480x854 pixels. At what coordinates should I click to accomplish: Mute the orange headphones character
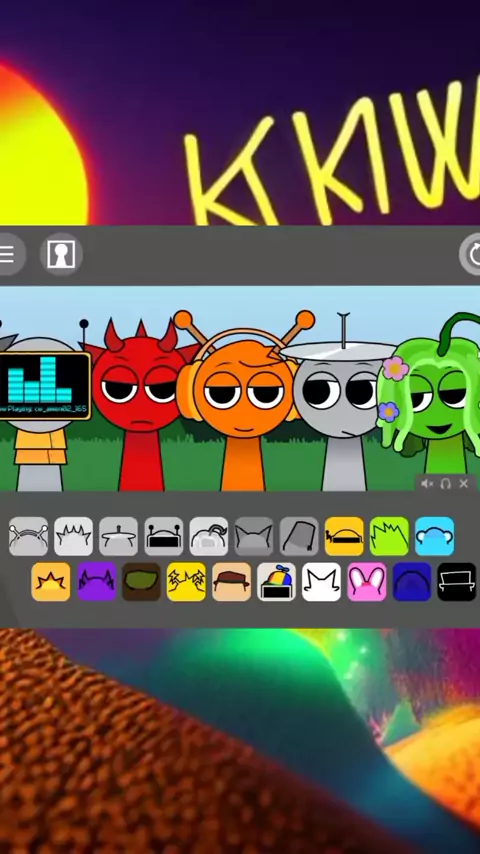(427, 484)
